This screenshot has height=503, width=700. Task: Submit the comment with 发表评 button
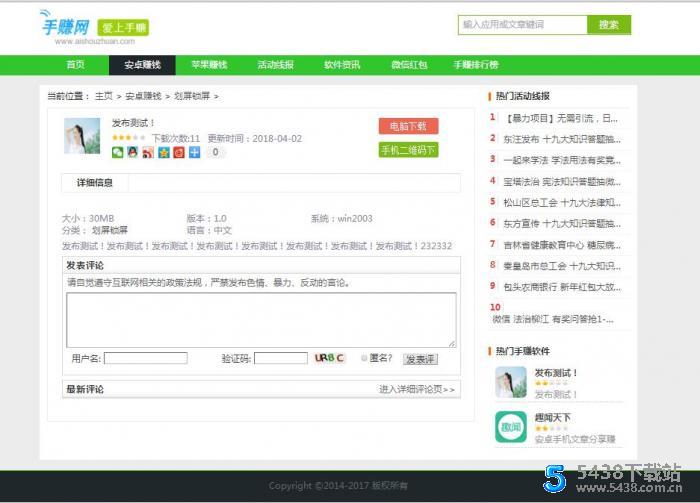coord(420,359)
